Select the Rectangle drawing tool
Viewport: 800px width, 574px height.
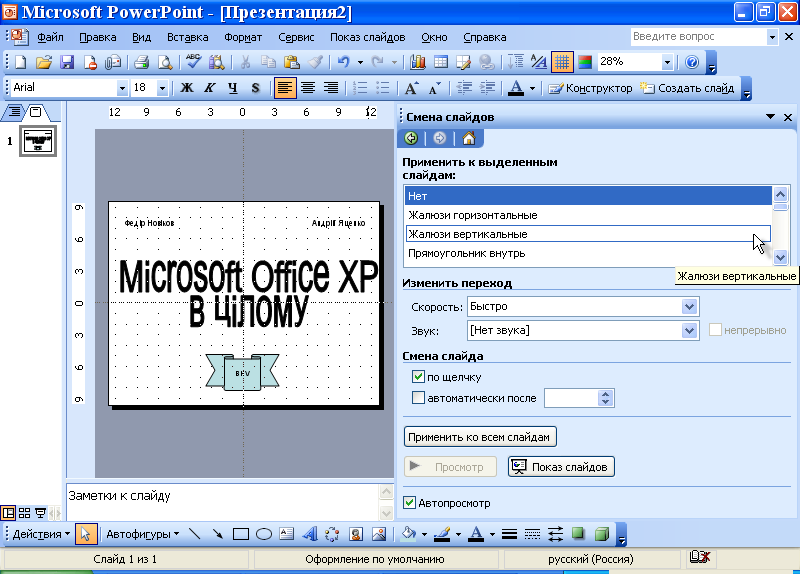coord(240,534)
